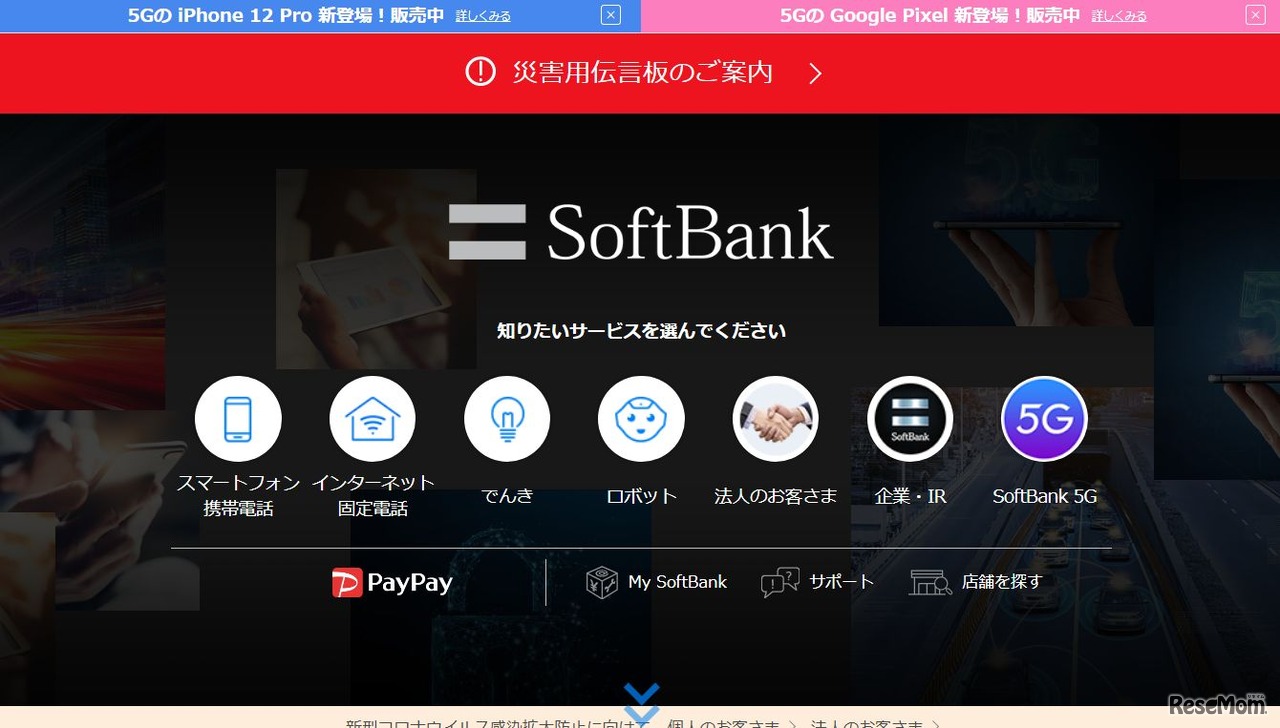Open 詳しくみる for iPhone 12 Pro banner

483,15
